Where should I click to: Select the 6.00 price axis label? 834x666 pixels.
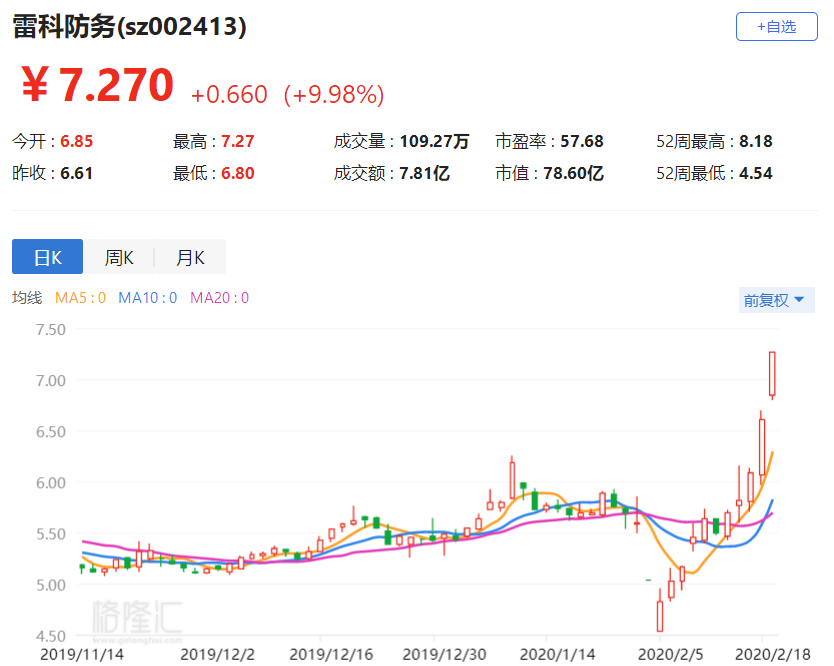tap(51, 483)
